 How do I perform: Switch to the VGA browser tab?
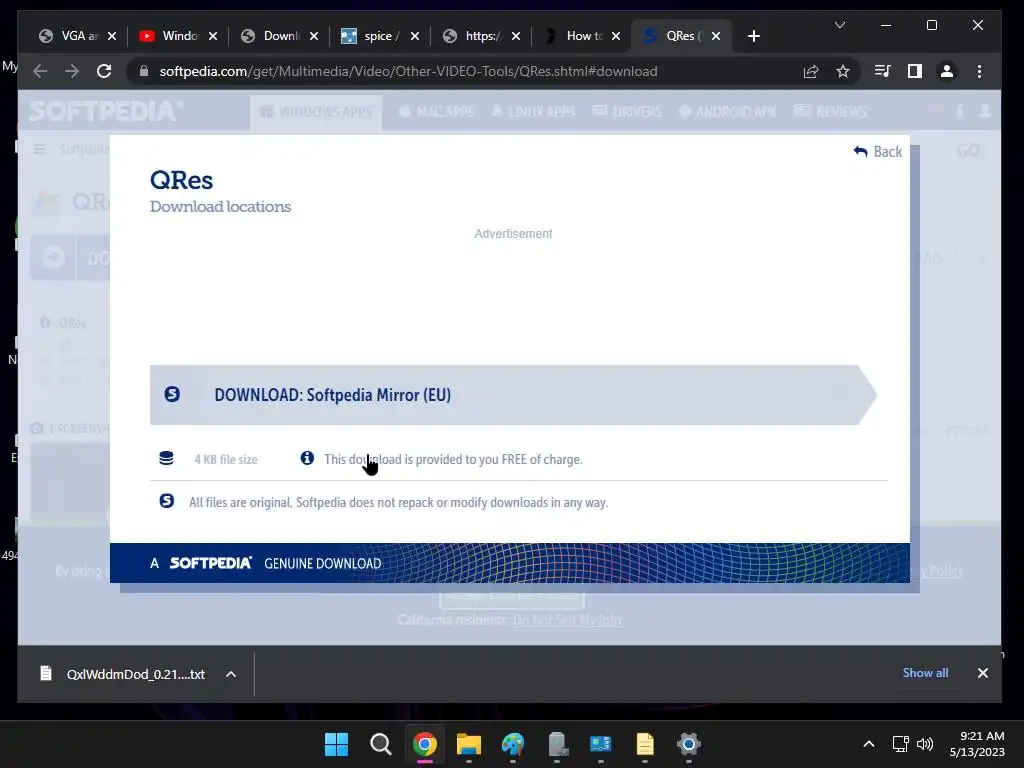click(x=71, y=36)
